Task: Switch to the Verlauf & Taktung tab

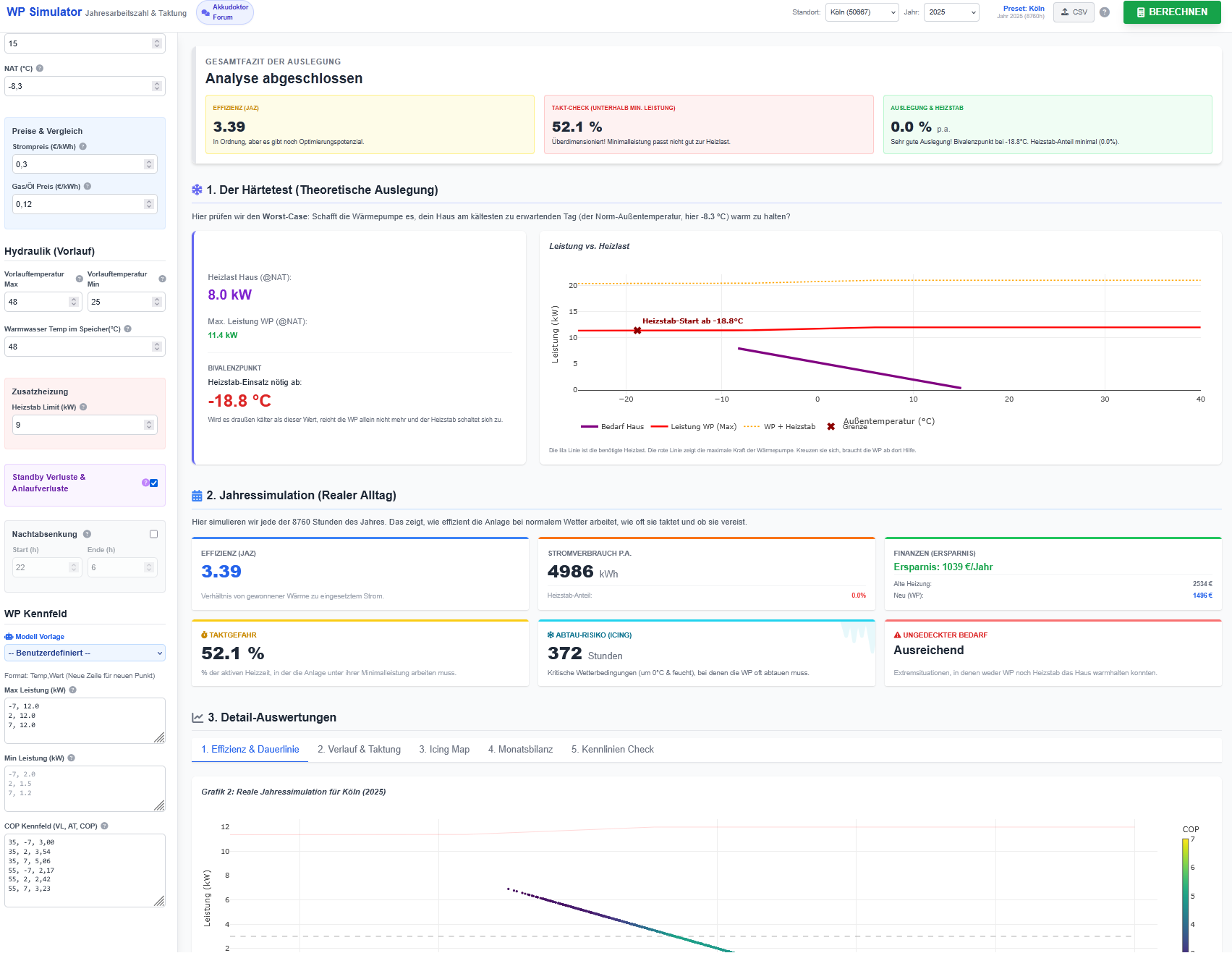Action: 359,749
